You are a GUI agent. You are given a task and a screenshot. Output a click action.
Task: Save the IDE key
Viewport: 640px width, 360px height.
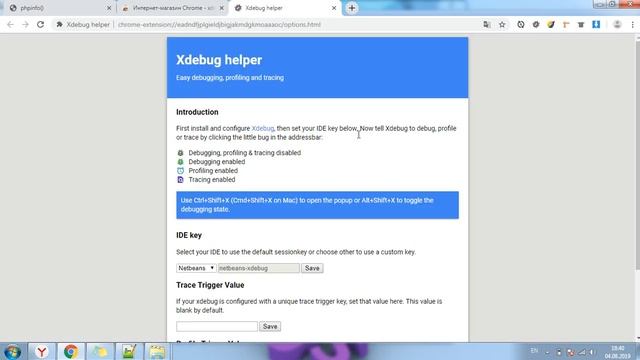click(x=312, y=268)
